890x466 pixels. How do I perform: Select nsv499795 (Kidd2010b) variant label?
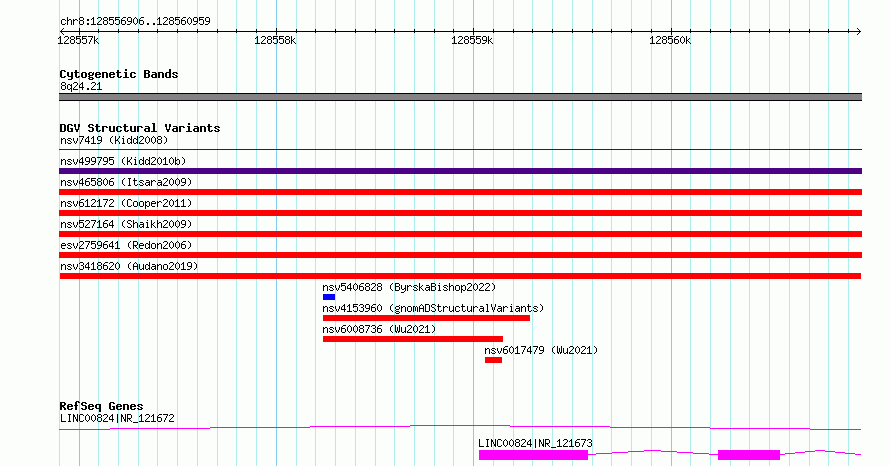123,161
